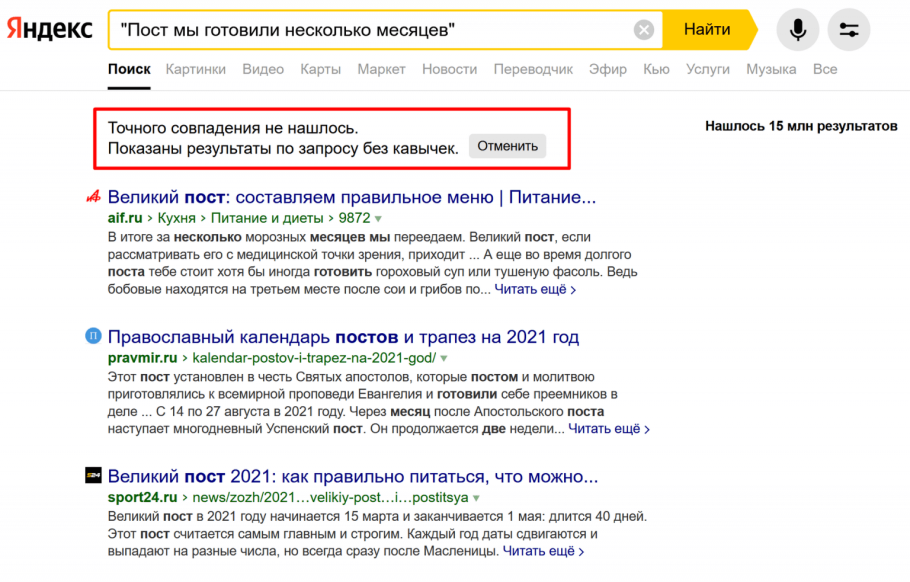The height and width of the screenshot is (582, 910).
Task: Click the pravmir.ru site favicon
Action: pyautogui.click(x=92, y=336)
